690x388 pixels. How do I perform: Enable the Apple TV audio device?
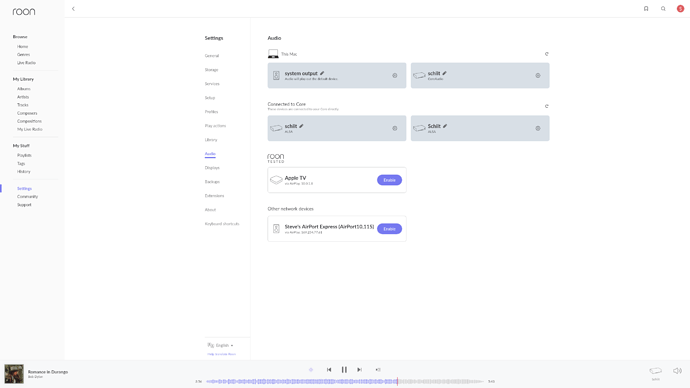(389, 180)
